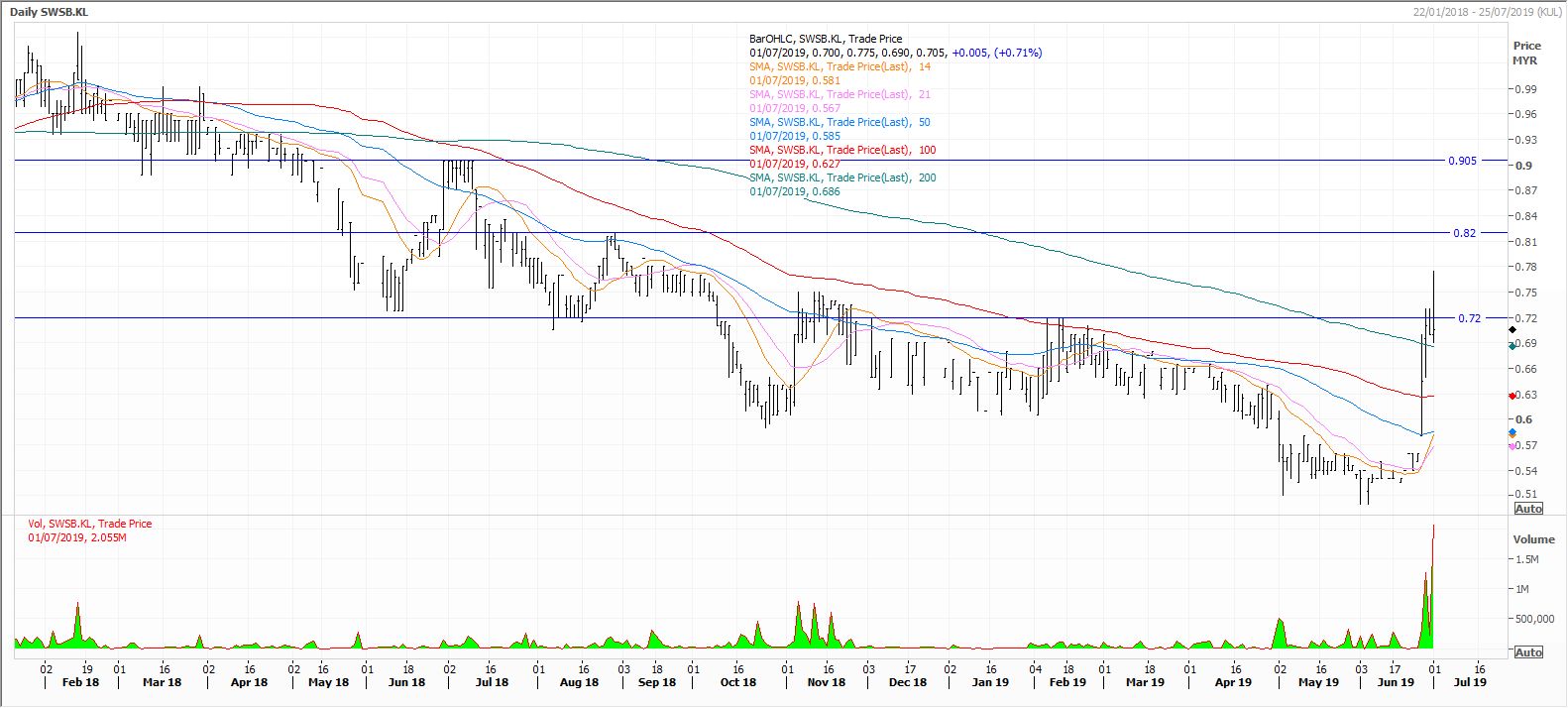Click the pink SMA 21 diamond marker on axis
Screen dimensions: 1568x708
point(1512,446)
